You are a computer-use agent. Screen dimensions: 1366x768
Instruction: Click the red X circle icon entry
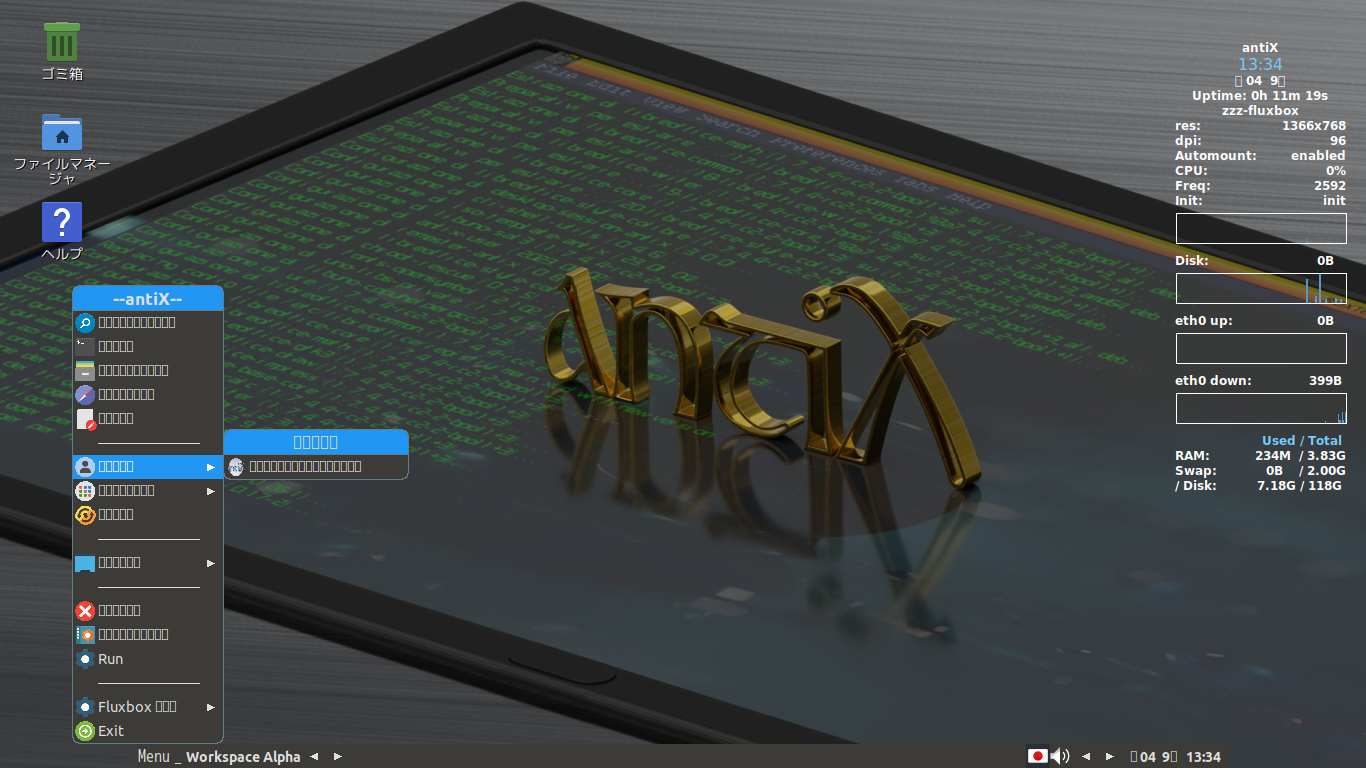click(x=85, y=610)
